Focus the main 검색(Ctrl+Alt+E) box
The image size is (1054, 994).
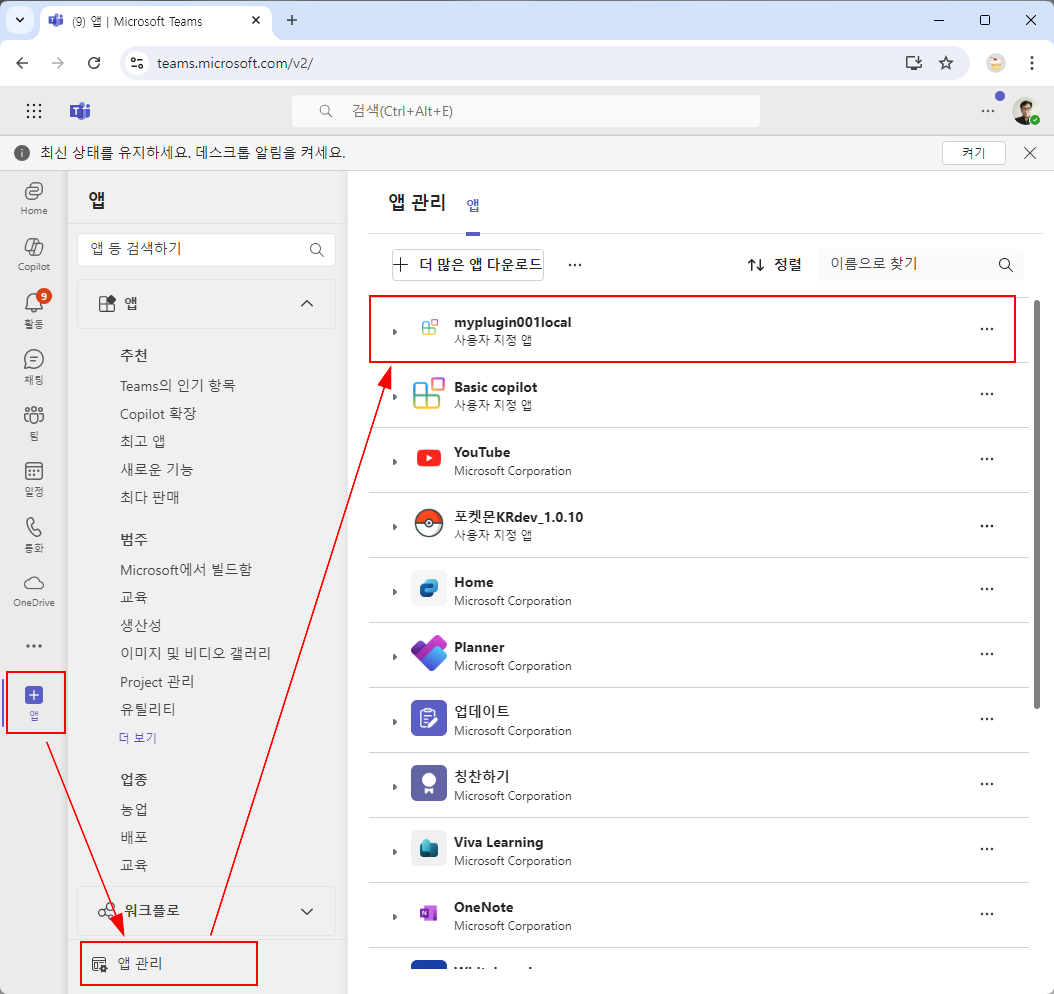click(526, 111)
